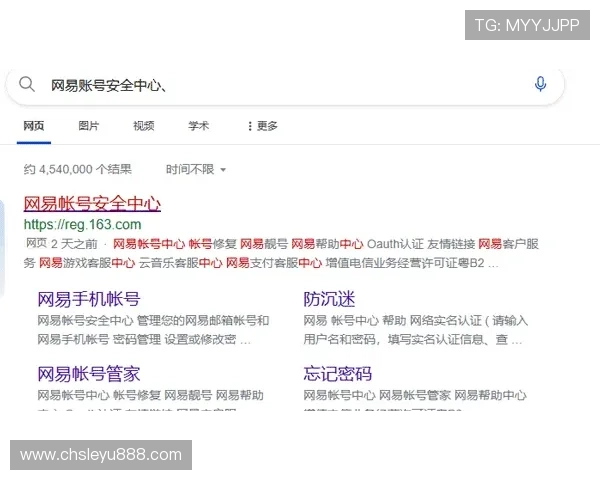The height and width of the screenshot is (480, 600).
Task: Click the magnifier search icon
Action: tap(27, 84)
